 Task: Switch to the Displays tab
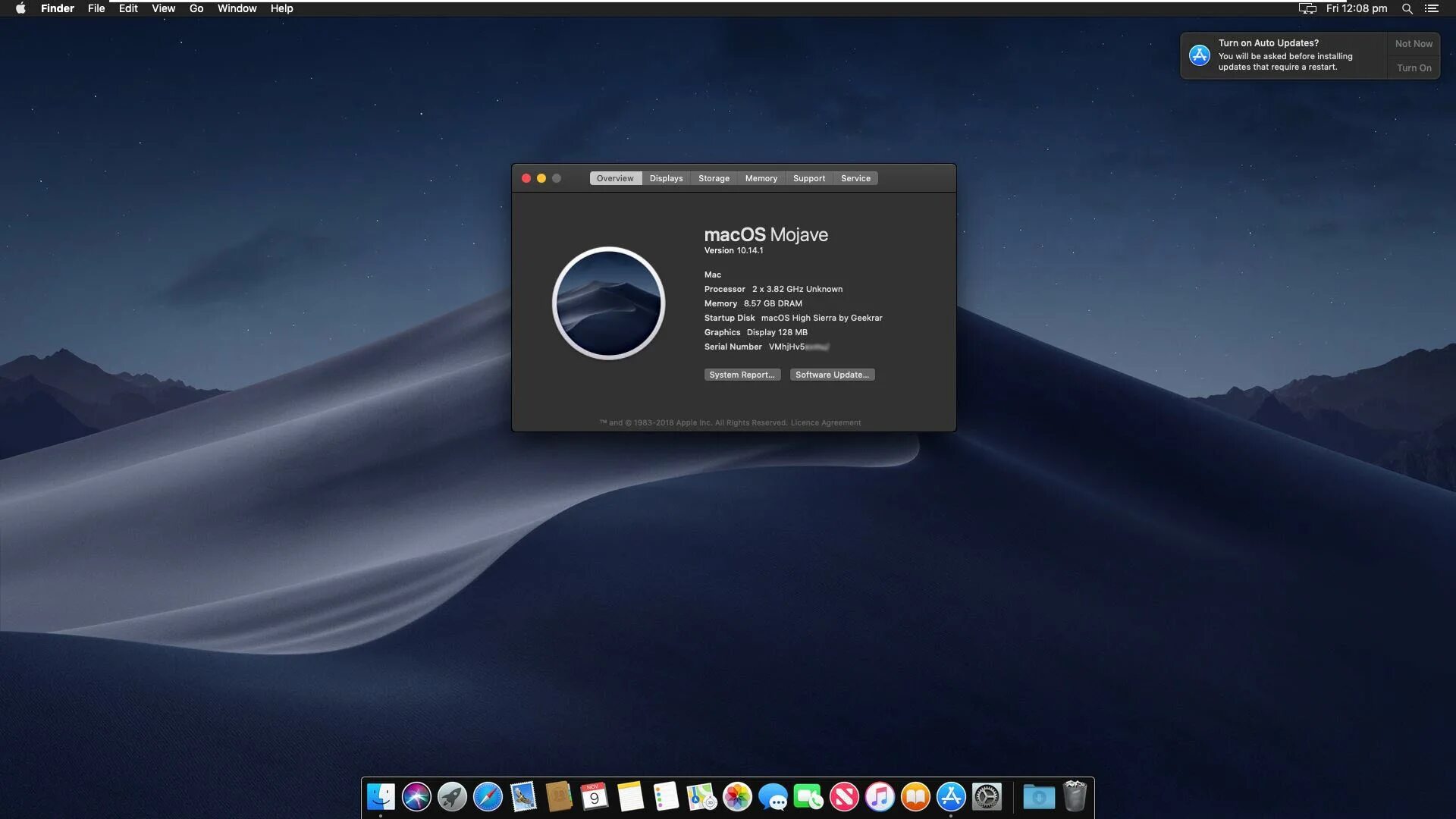(x=666, y=178)
